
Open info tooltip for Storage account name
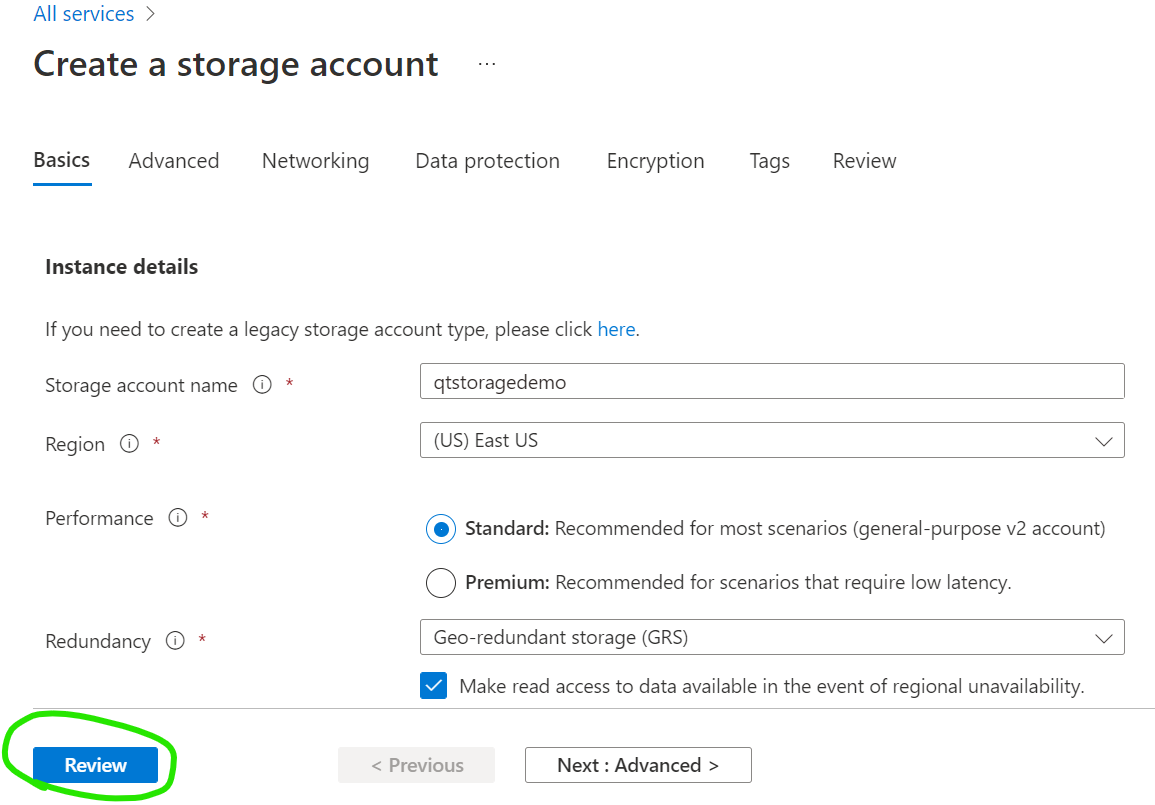coord(262,384)
